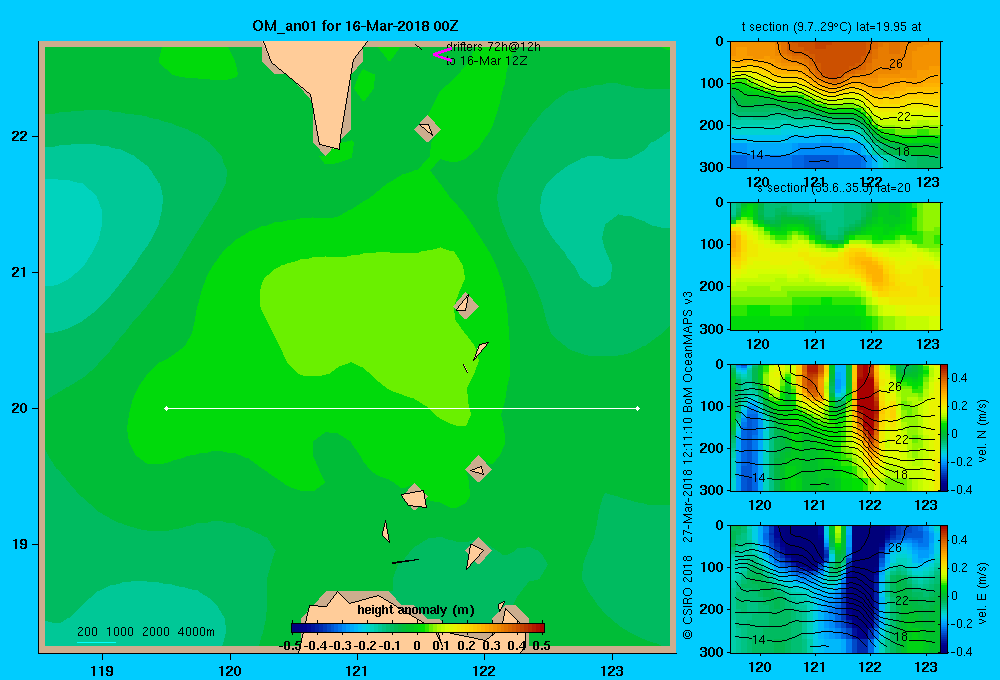Open the eastward velocity section panel
The height and width of the screenshot is (680, 1000).
point(835,589)
